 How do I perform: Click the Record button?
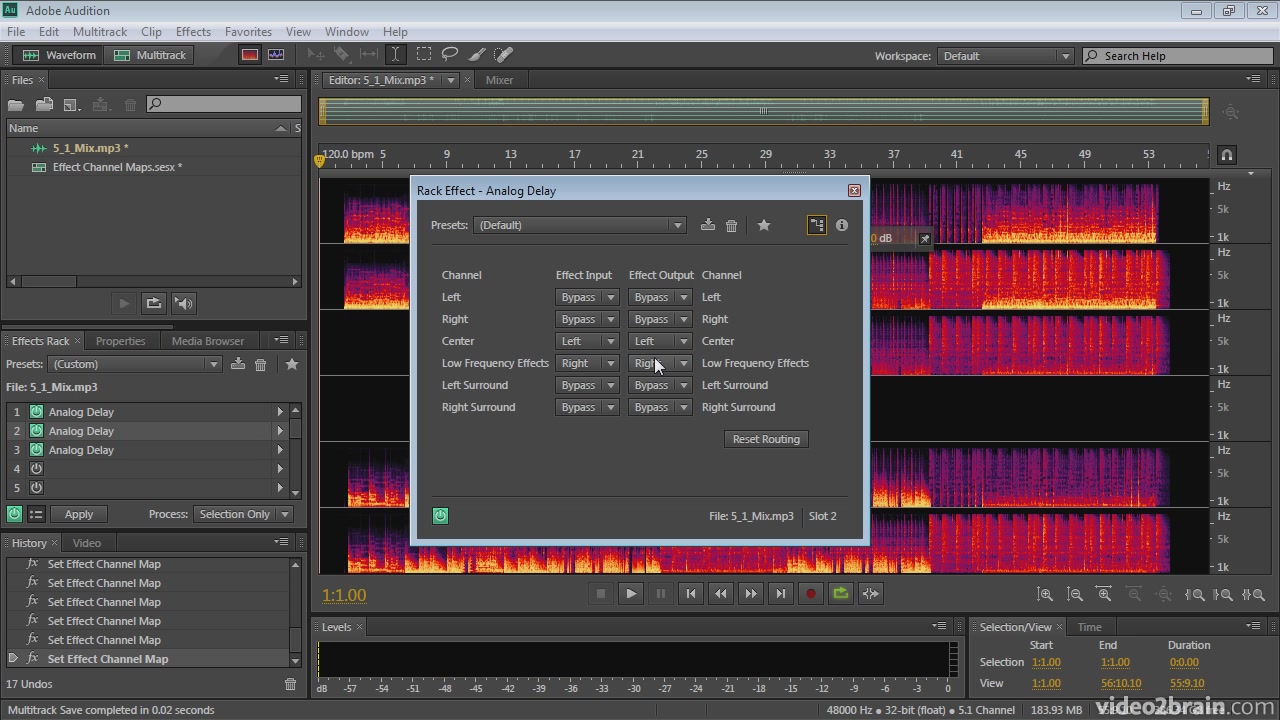(x=811, y=593)
